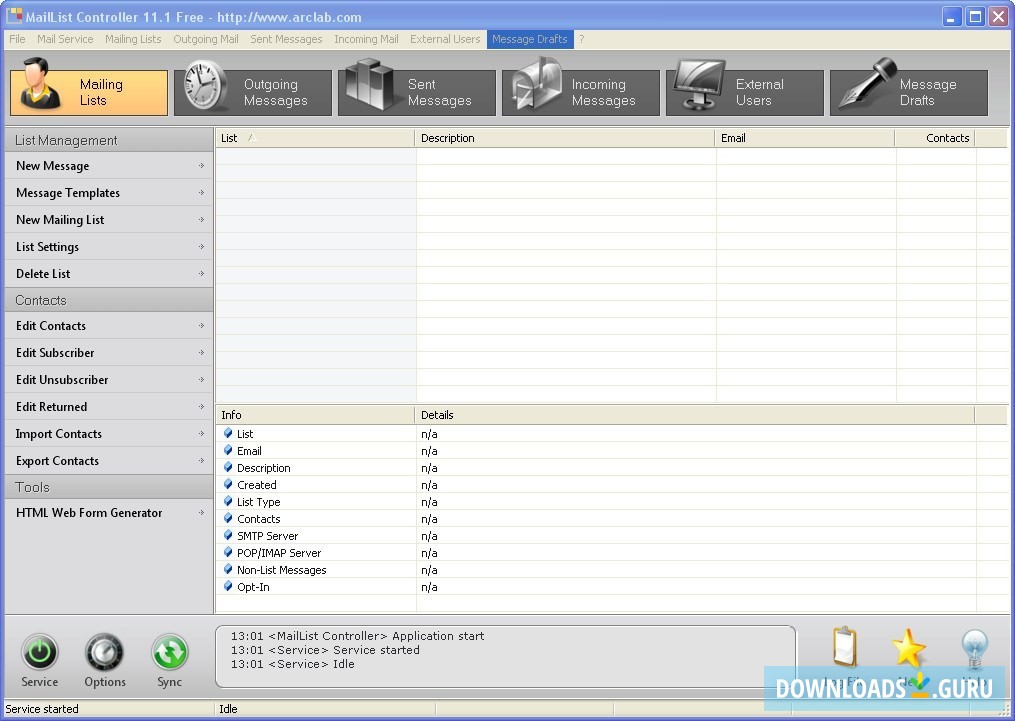Click the blue icon beside List info row

pos(228,433)
